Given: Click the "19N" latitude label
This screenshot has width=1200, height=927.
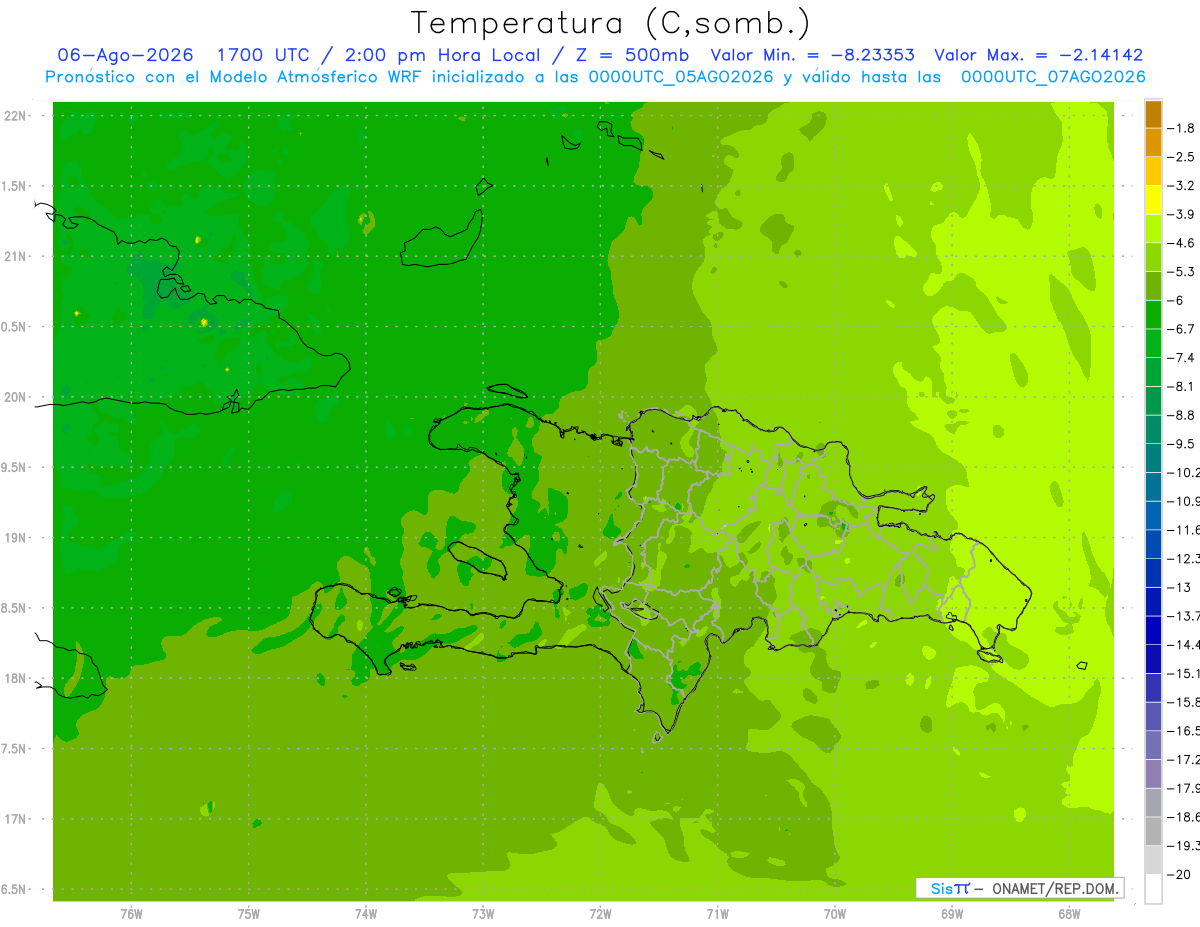Looking at the screenshot, I should [16, 538].
